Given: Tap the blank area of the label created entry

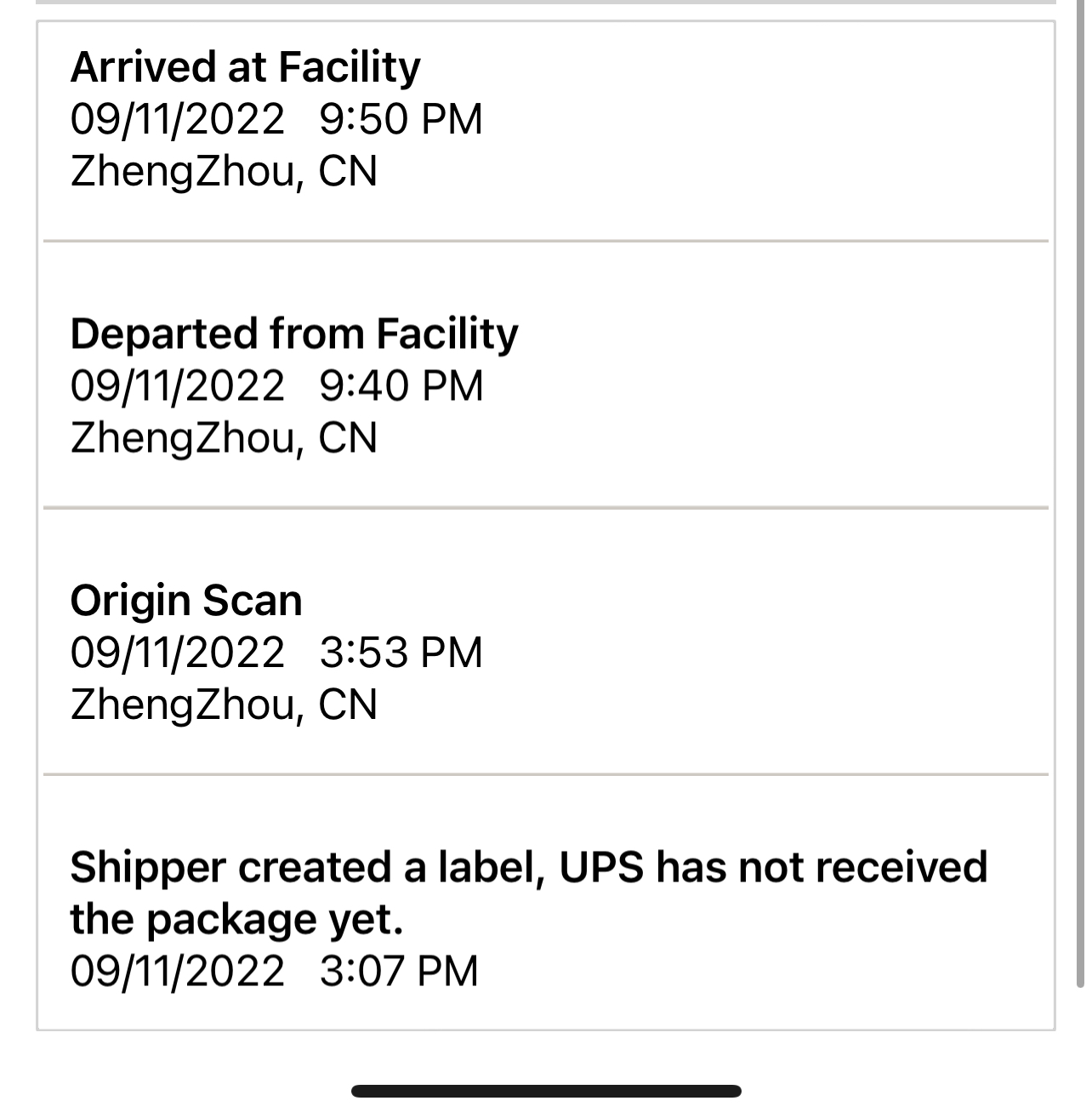Looking at the screenshot, I should [x=765, y=970].
